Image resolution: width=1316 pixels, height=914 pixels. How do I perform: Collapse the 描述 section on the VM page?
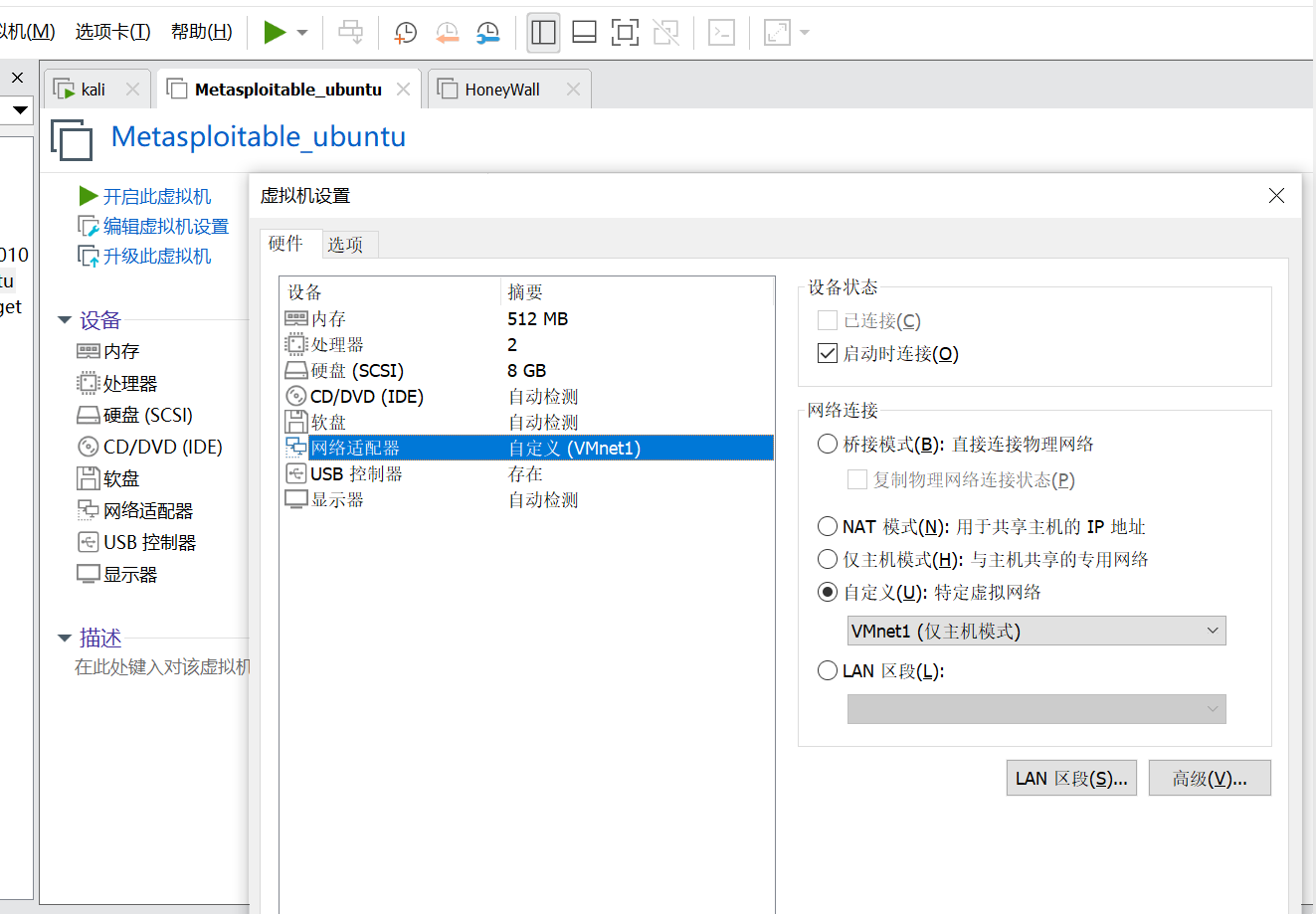point(65,638)
